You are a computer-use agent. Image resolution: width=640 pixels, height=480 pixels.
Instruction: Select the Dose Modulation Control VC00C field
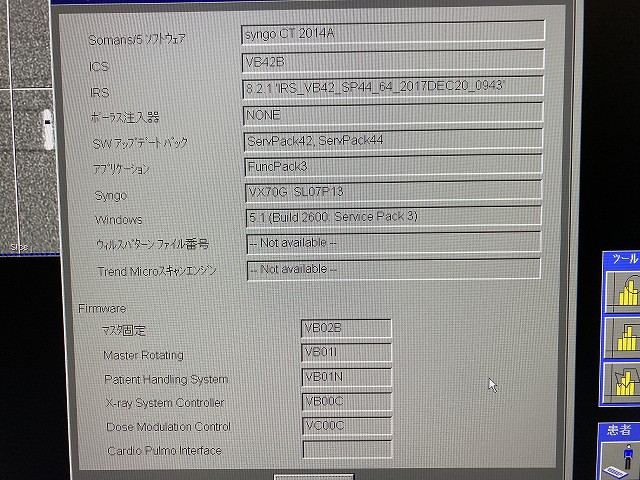coord(347,426)
